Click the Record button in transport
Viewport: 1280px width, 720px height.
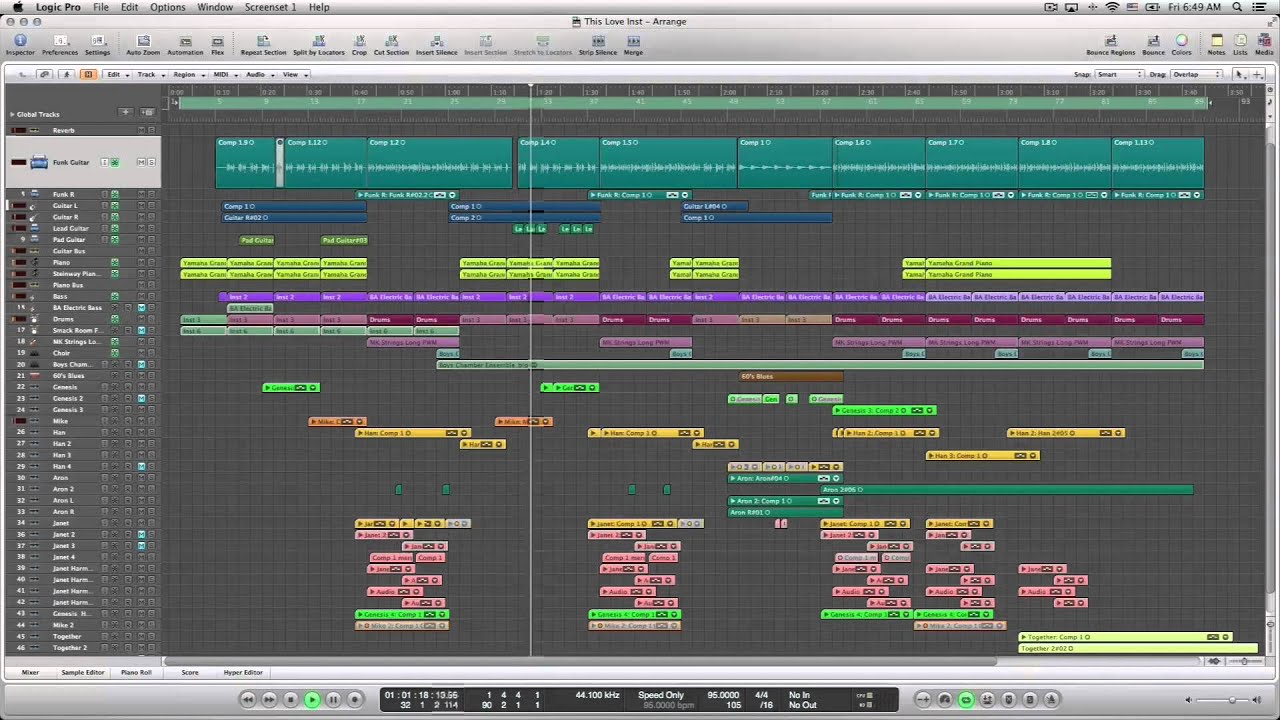(x=354, y=699)
